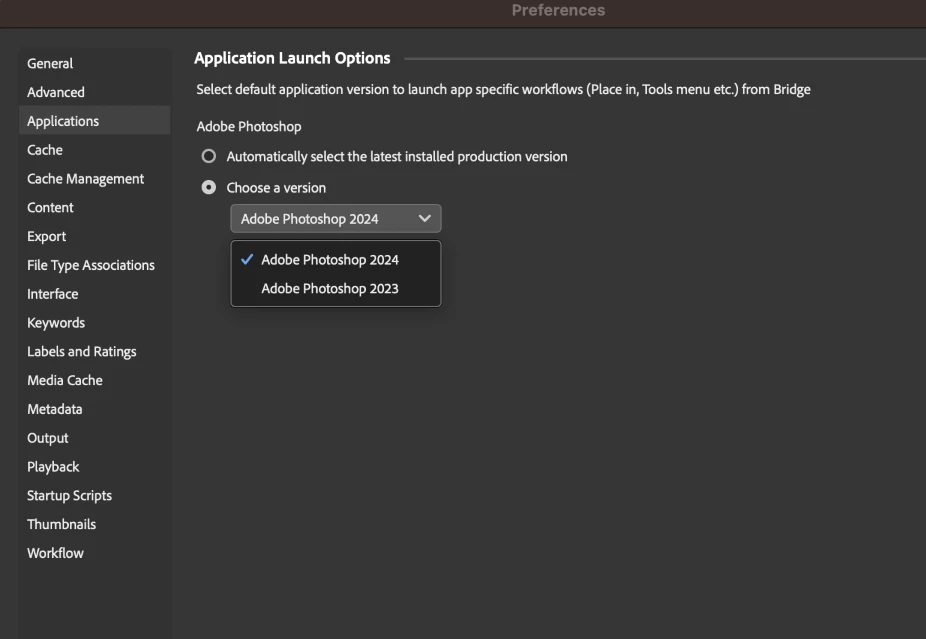Click the Preferences window title
Viewport: 926px width, 639px height.
tap(558, 10)
